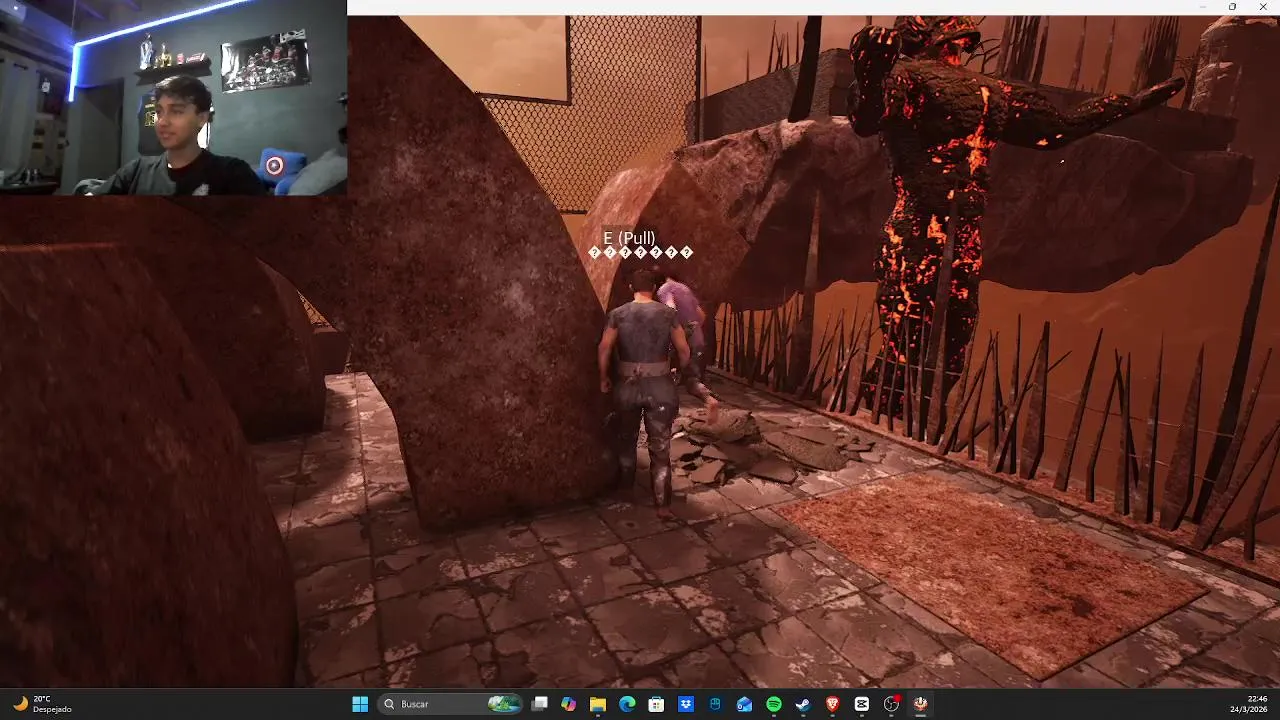1280x720 pixels.
Task: Open Outlook mail from taskbar
Action: point(744,704)
